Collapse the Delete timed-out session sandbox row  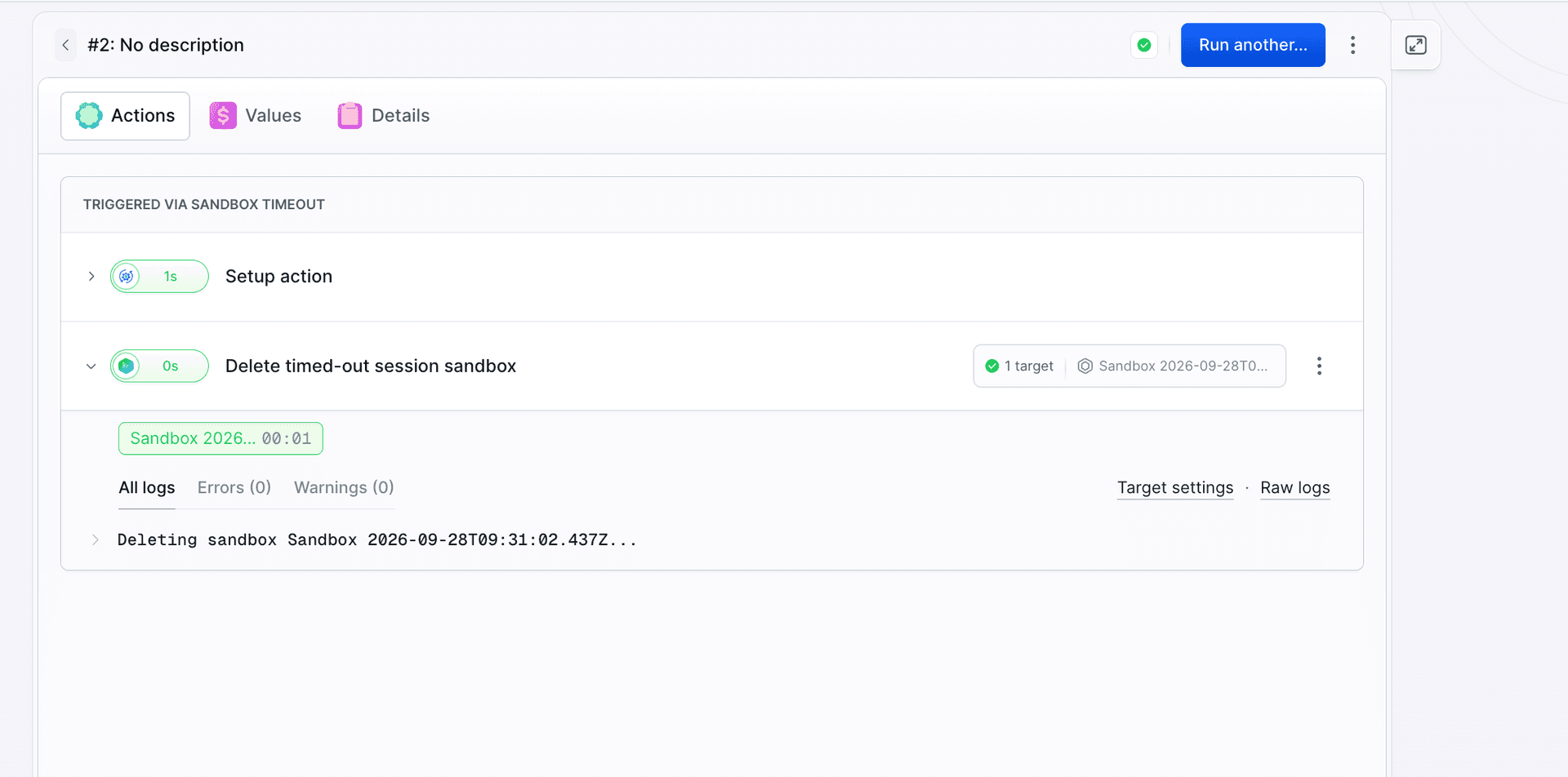(x=91, y=366)
